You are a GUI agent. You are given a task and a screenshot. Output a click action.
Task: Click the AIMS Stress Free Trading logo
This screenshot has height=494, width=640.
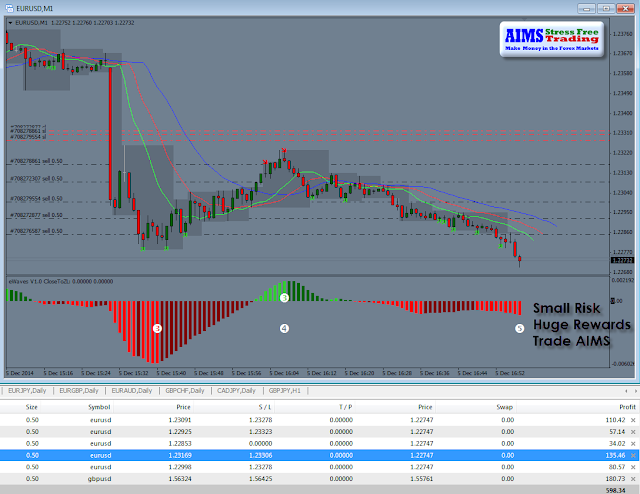click(551, 39)
